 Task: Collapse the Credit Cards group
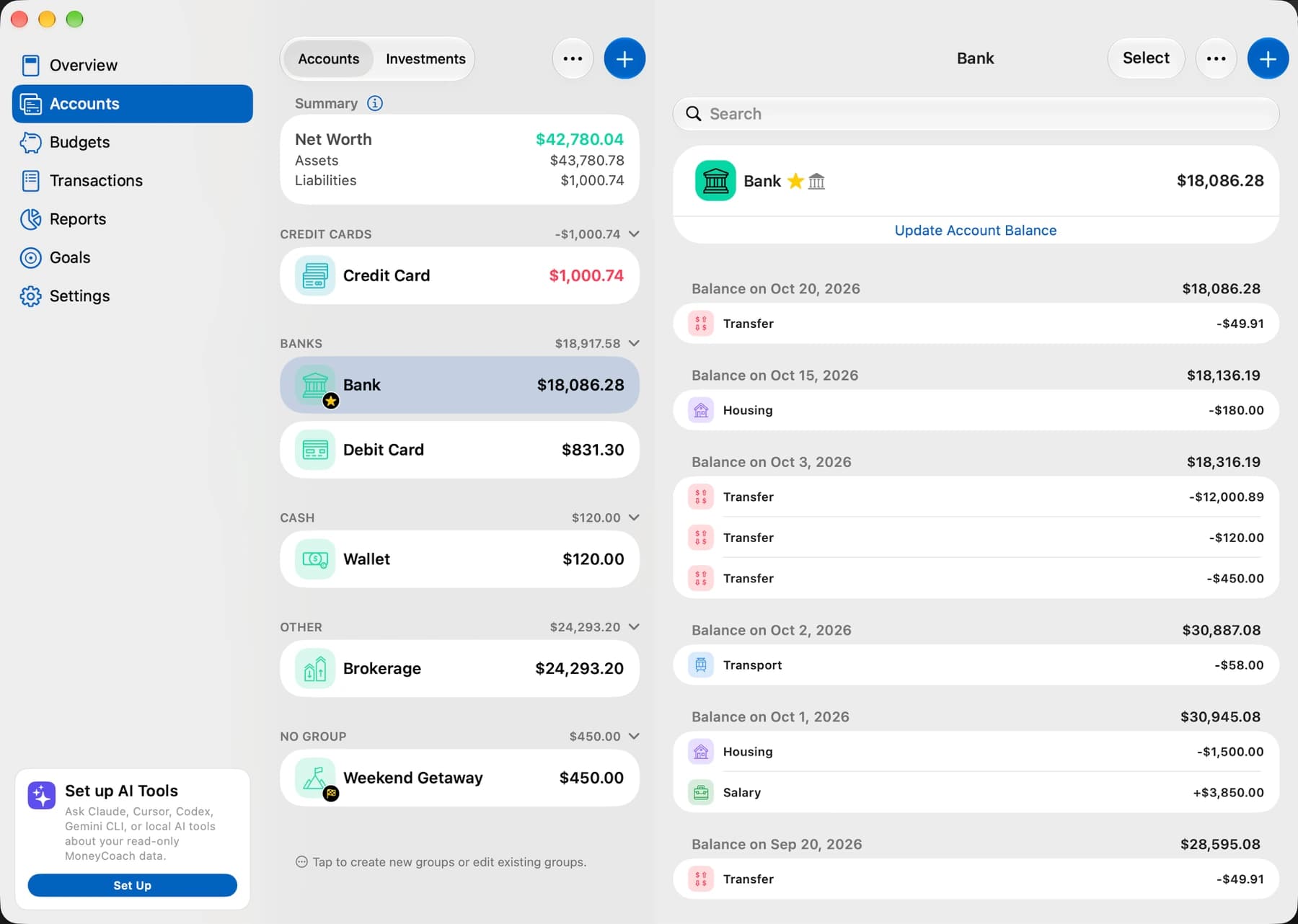point(634,234)
